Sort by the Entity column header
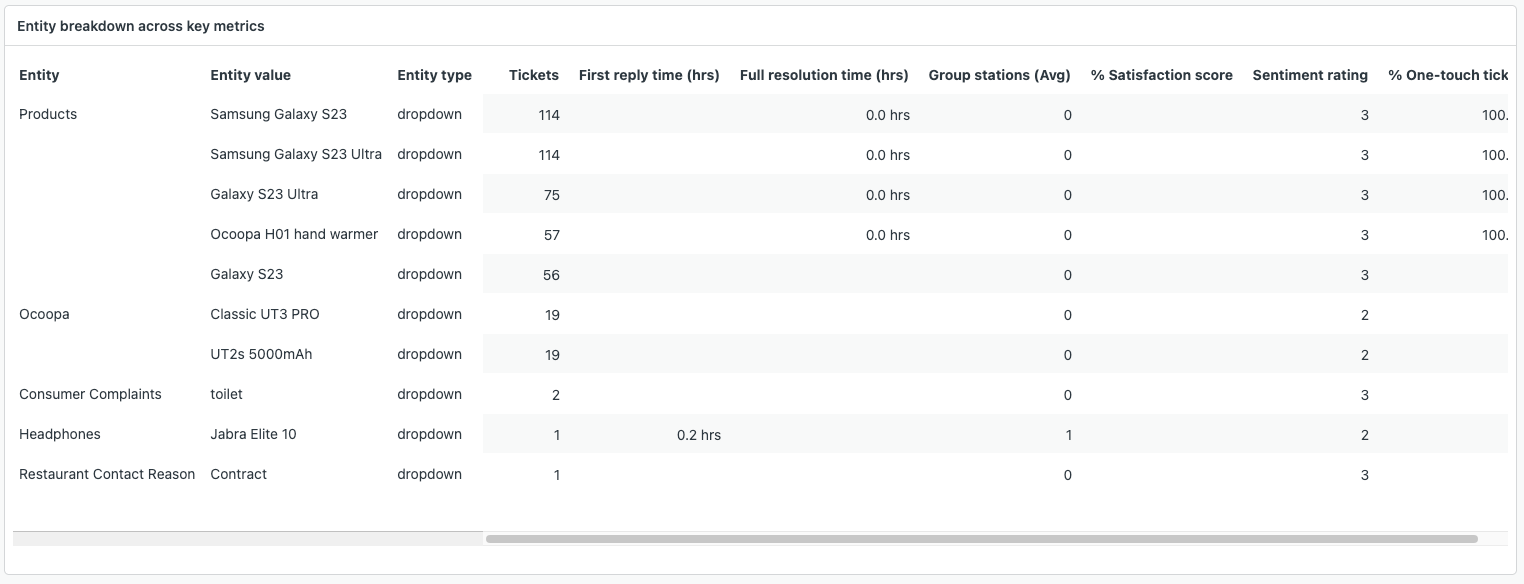This screenshot has height=584, width=1524. pos(39,75)
